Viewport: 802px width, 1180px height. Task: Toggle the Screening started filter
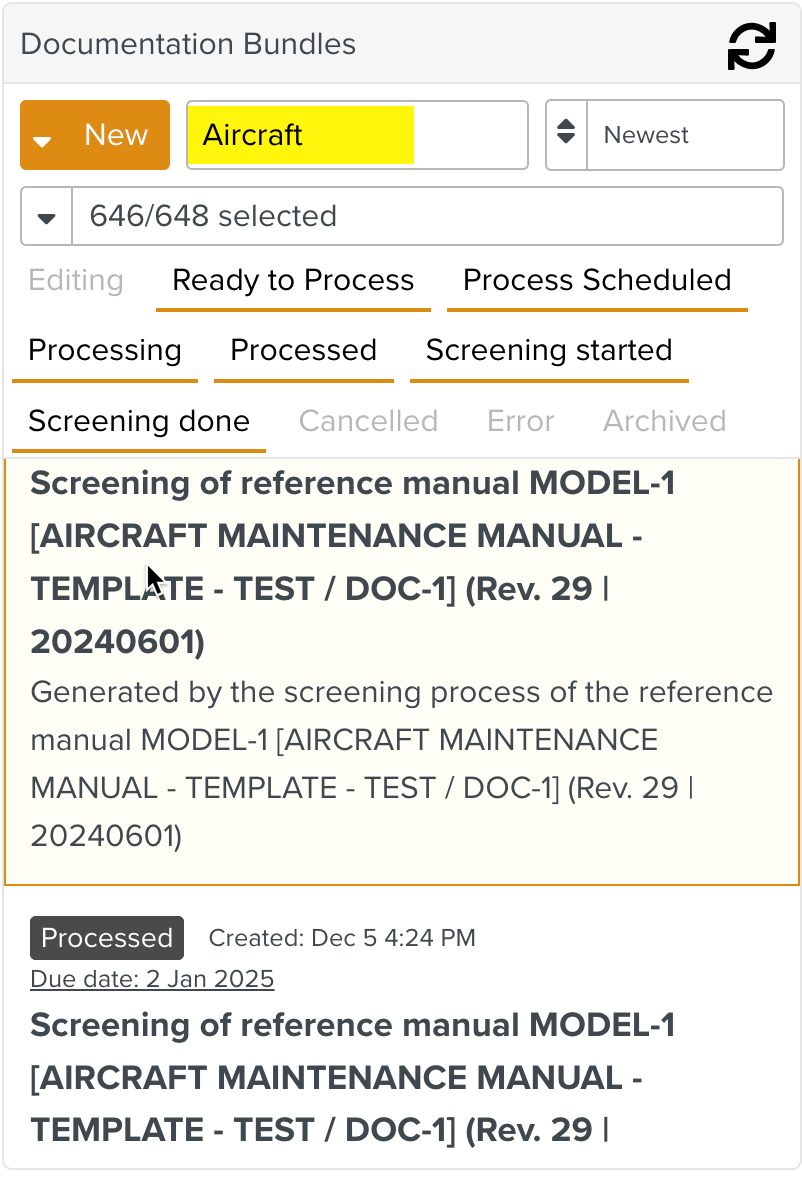pyautogui.click(x=549, y=351)
